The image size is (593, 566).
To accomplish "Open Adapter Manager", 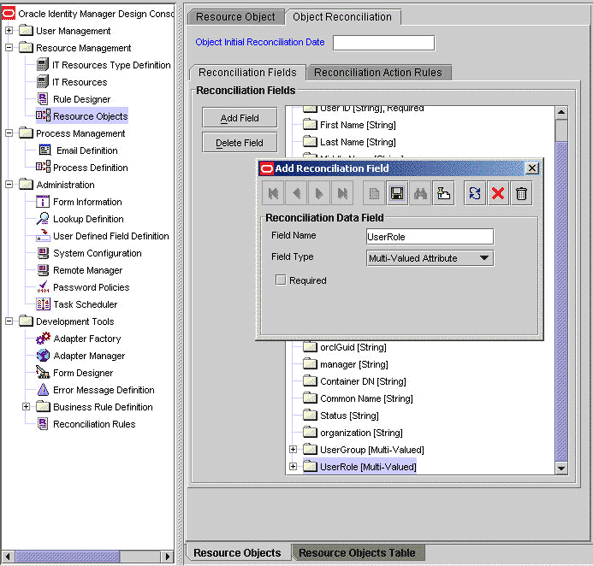I will 89,356.
